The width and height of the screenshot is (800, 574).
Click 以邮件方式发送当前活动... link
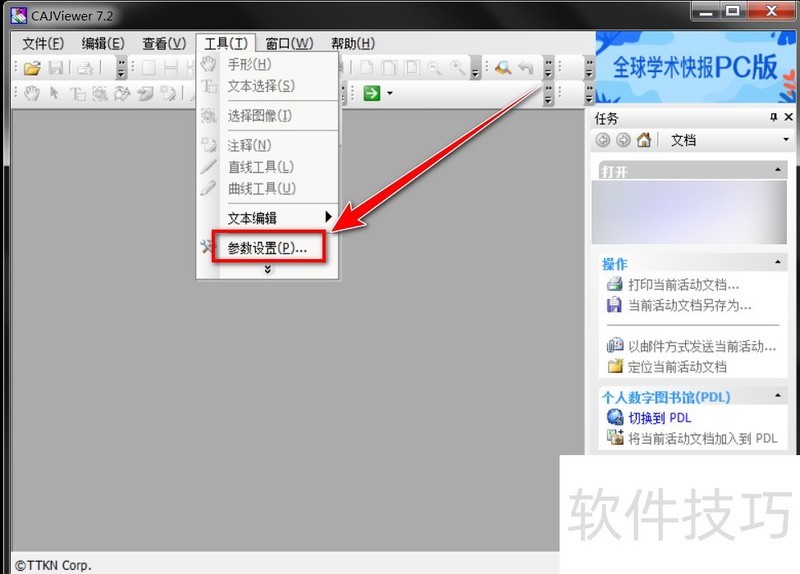(x=702, y=346)
